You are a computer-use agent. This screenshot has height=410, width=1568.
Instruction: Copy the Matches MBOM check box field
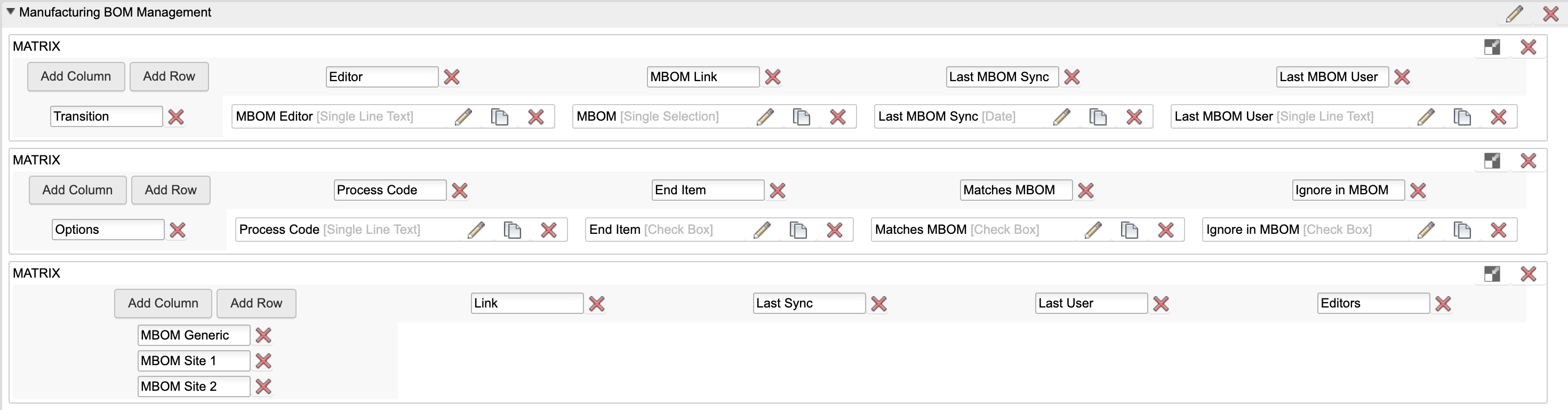[1129, 230]
